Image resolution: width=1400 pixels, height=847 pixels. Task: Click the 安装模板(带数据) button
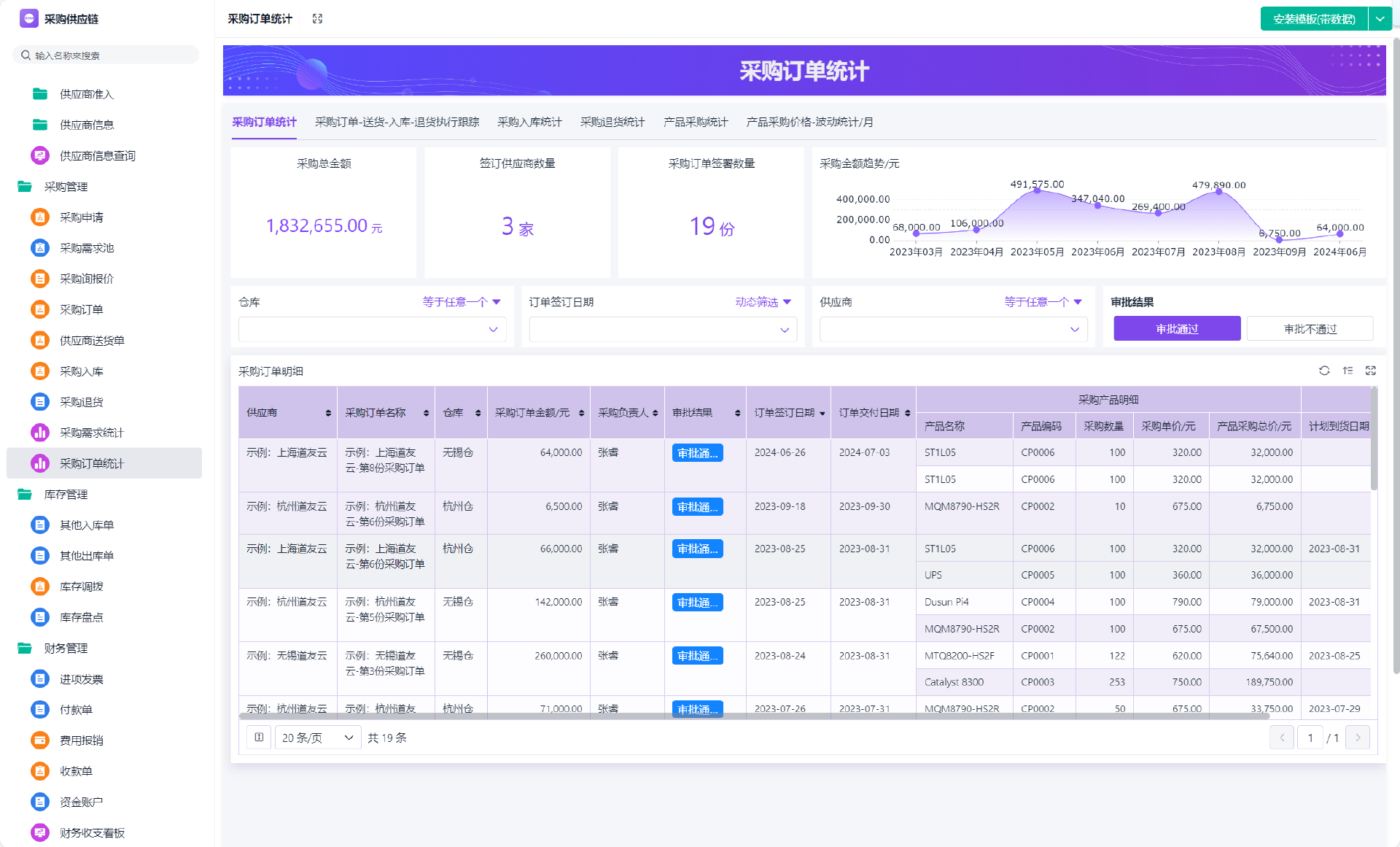pyautogui.click(x=1313, y=19)
